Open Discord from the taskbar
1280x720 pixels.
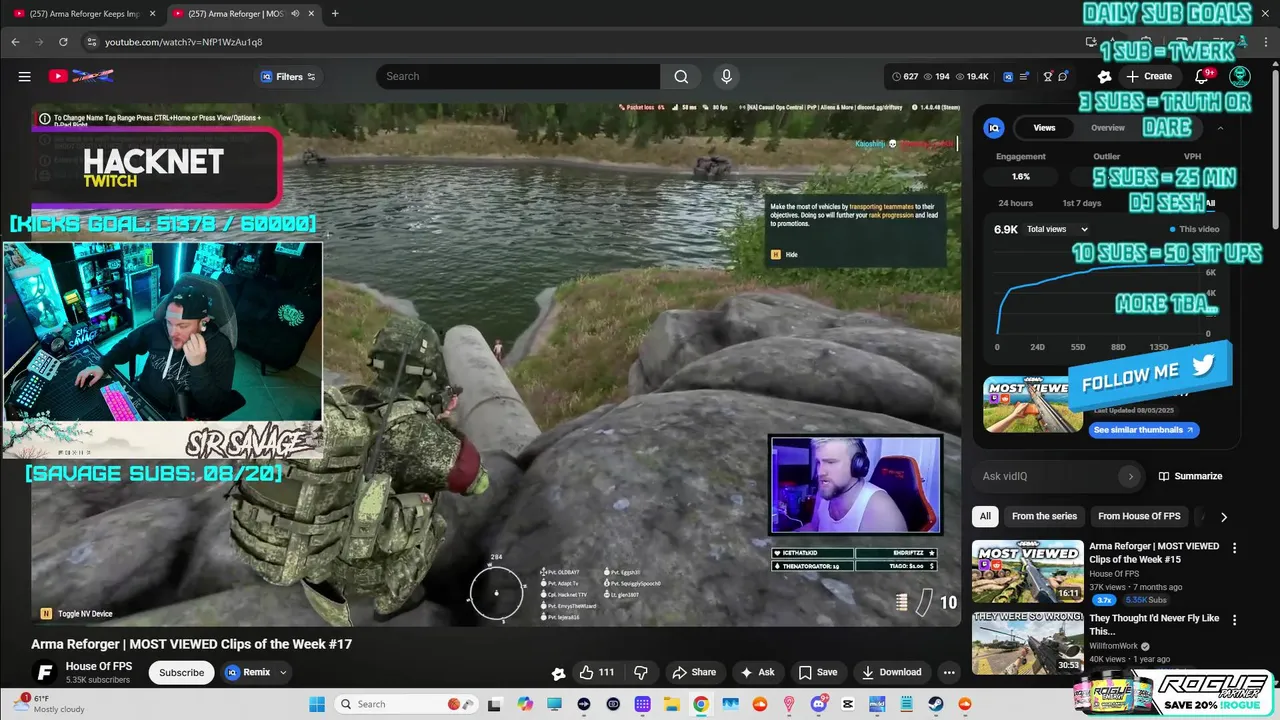pyautogui.click(x=819, y=704)
